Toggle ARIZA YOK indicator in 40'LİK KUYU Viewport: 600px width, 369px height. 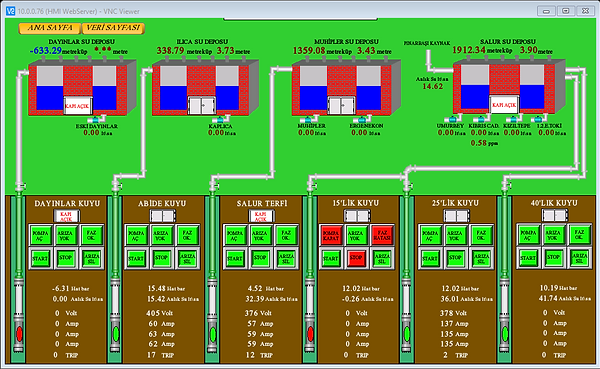point(553,235)
